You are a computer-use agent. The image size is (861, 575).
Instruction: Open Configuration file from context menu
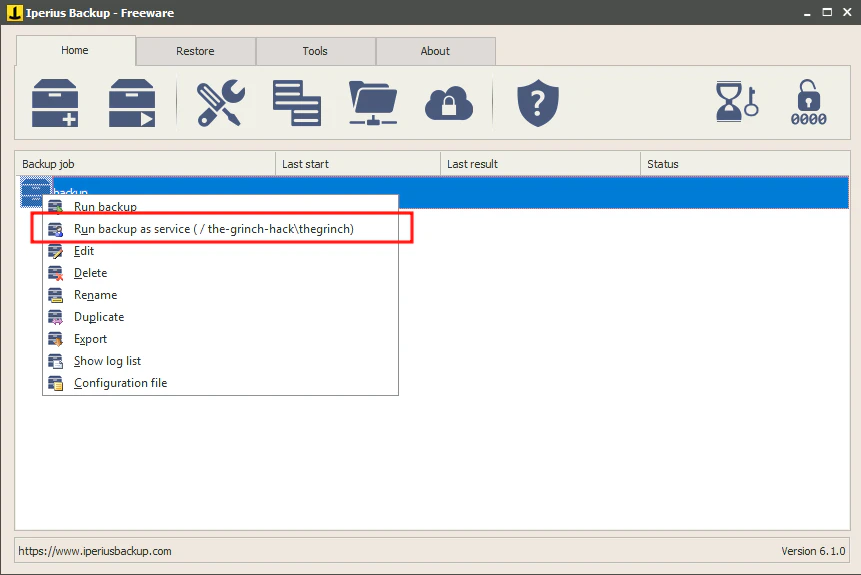click(x=220, y=383)
